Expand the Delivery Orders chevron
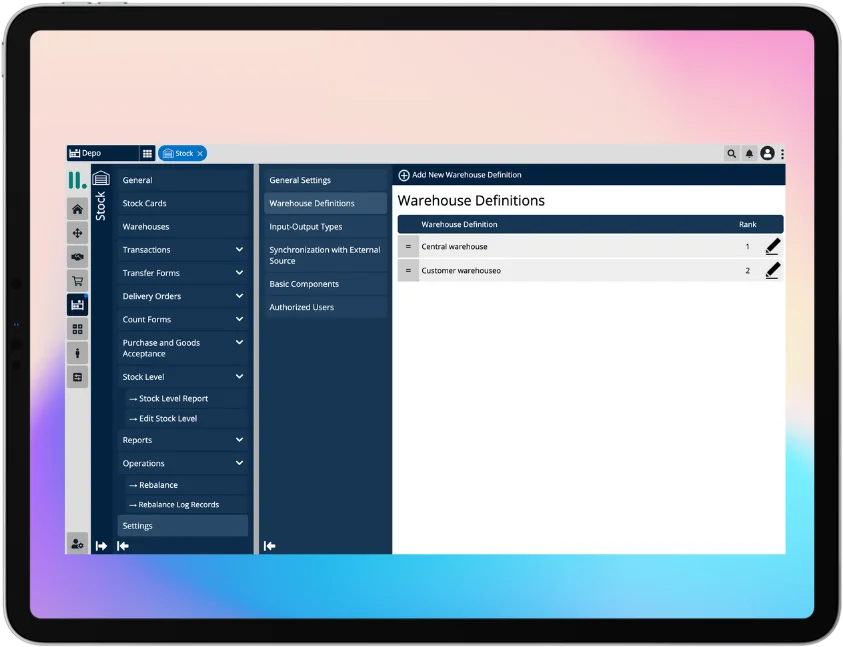This screenshot has height=647, width=843. tap(239, 296)
